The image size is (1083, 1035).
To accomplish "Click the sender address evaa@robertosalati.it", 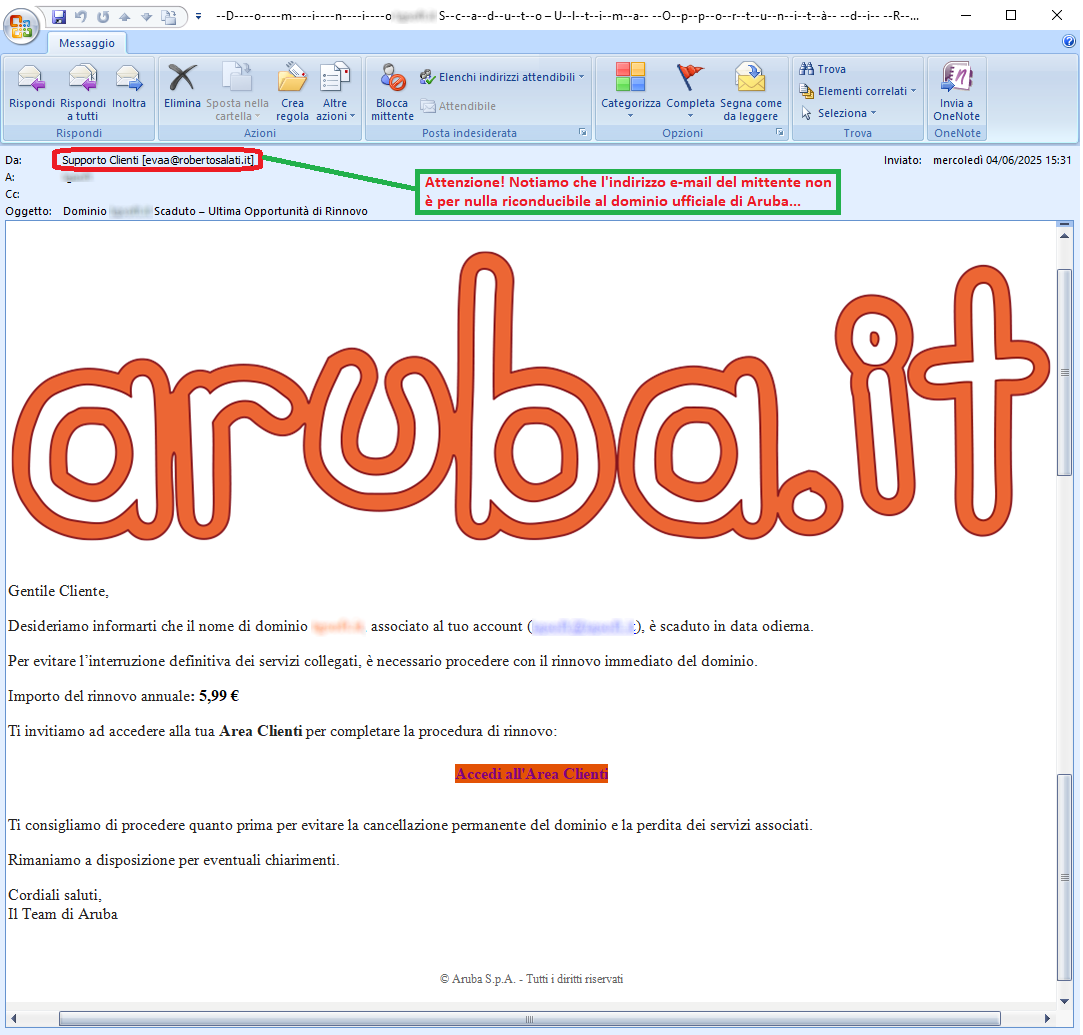I will [x=198, y=160].
